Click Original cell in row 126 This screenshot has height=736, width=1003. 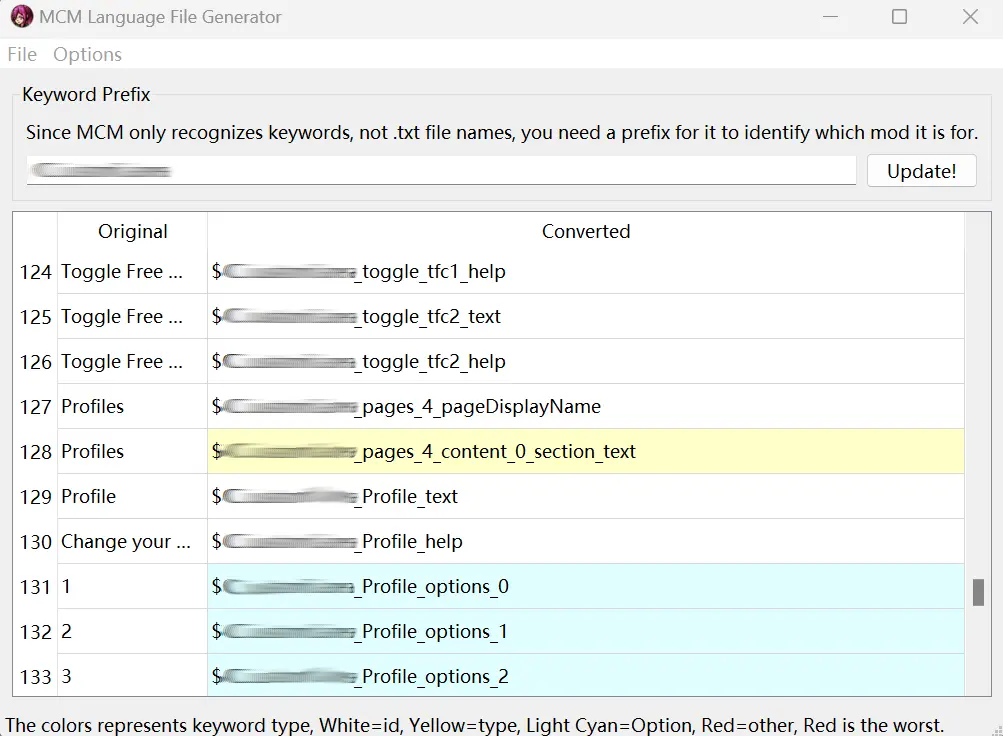(132, 362)
